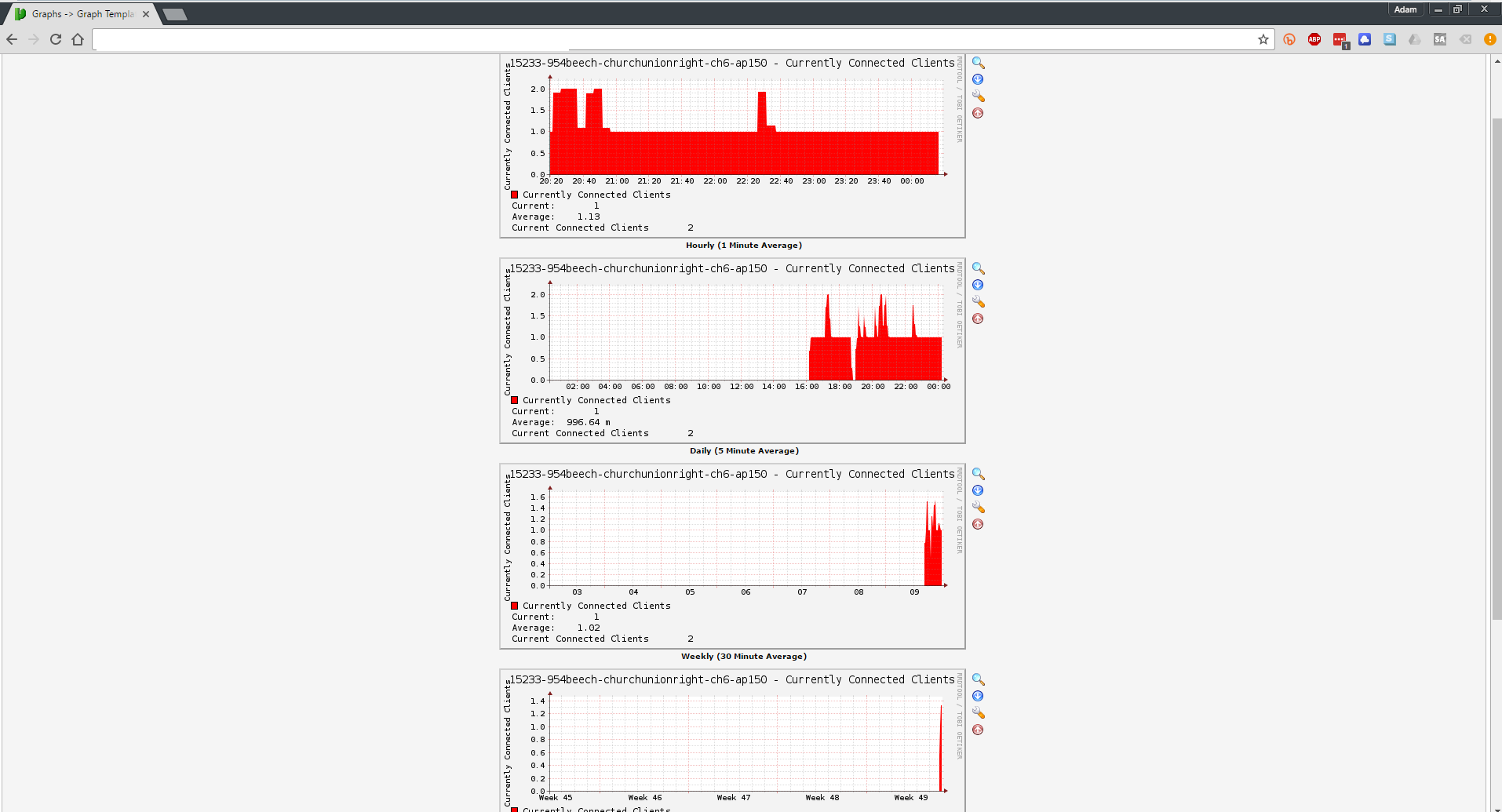
Task: Open graph source wrench icon beside the first graph
Action: pyautogui.click(x=978, y=96)
